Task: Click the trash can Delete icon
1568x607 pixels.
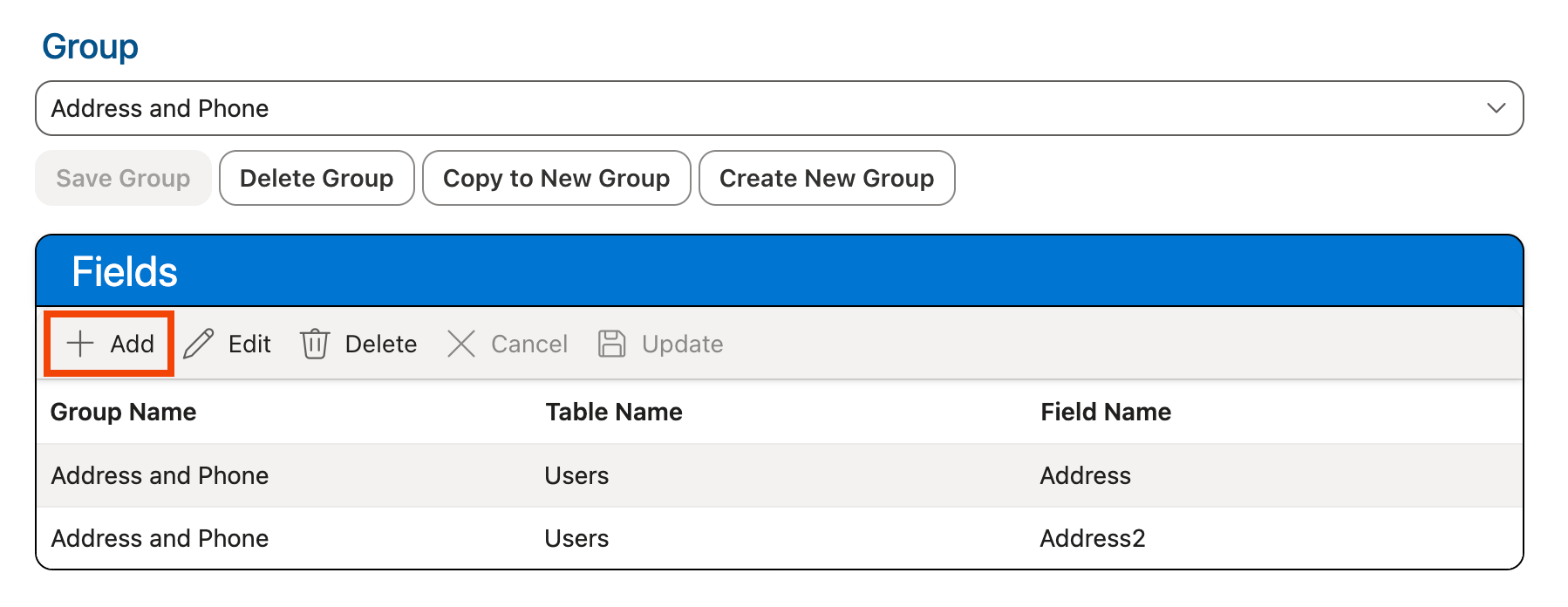Action: pos(315,344)
